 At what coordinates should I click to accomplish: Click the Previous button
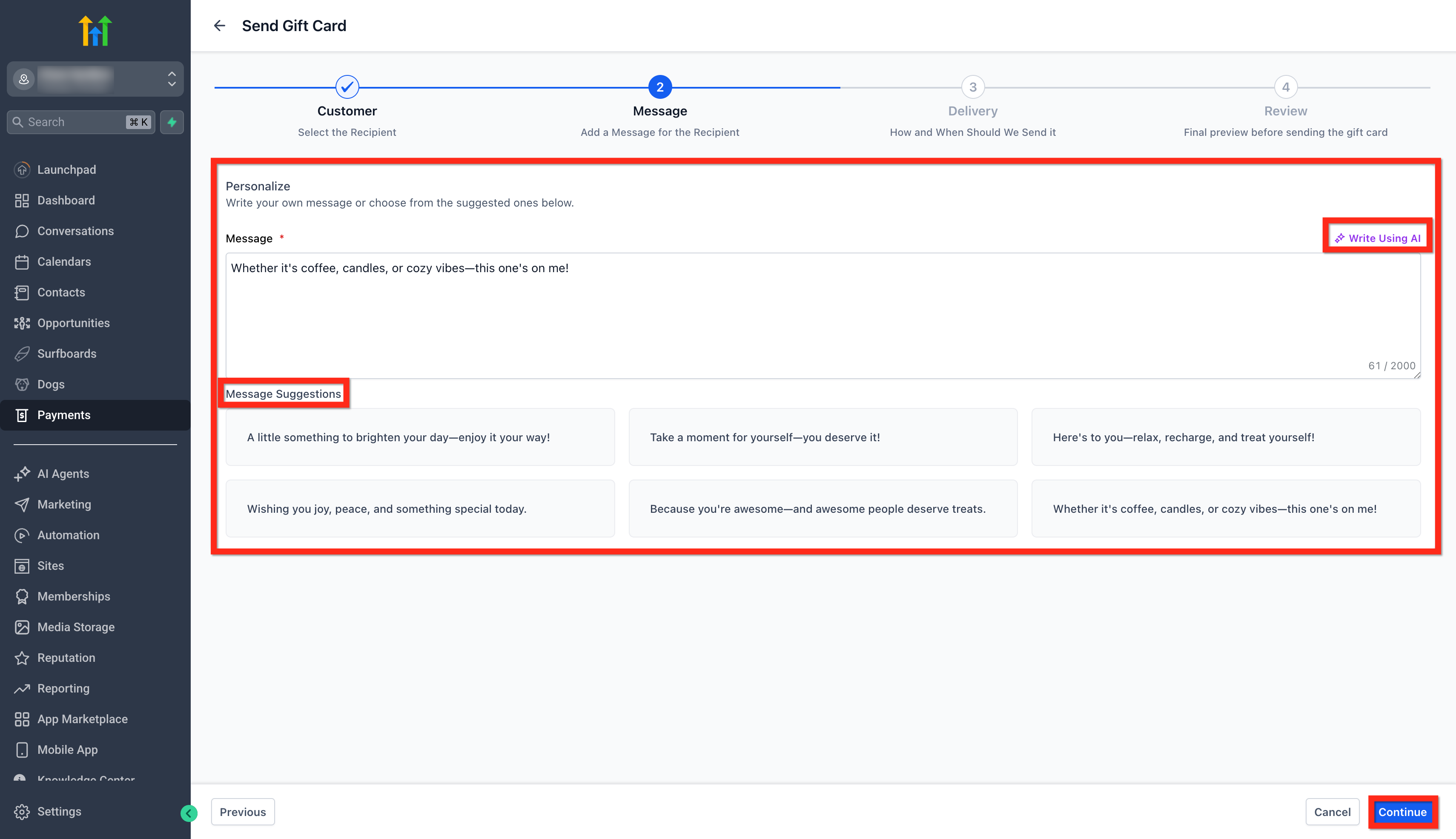point(243,812)
